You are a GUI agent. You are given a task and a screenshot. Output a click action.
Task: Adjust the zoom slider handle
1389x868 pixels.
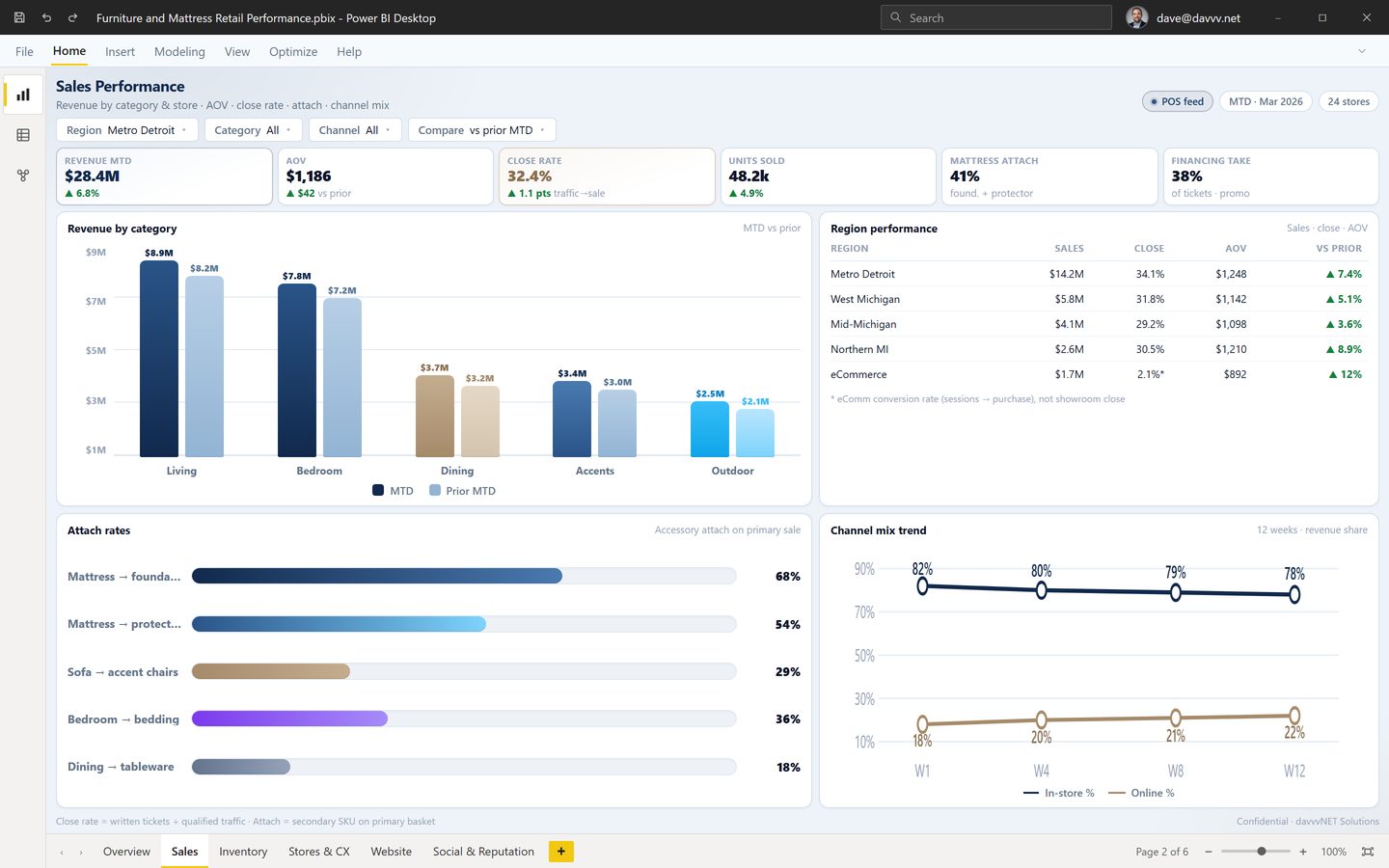click(1262, 852)
